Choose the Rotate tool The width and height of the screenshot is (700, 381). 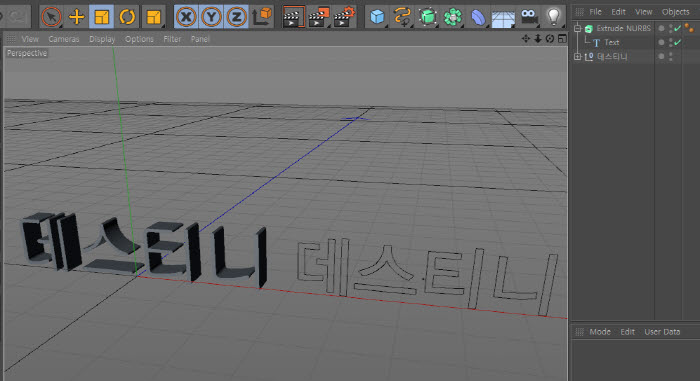(127, 17)
